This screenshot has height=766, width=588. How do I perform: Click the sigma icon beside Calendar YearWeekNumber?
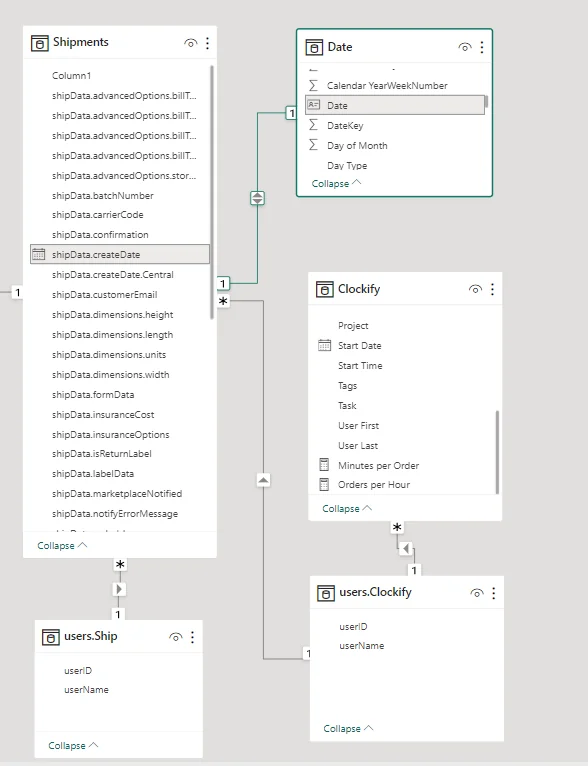click(314, 85)
